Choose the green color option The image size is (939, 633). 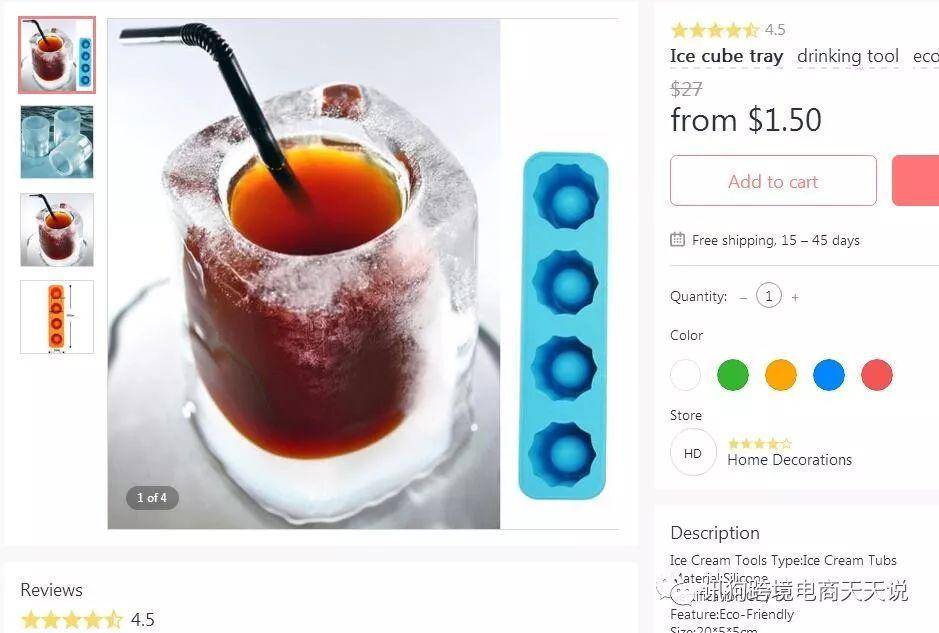(x=733, y=375)
